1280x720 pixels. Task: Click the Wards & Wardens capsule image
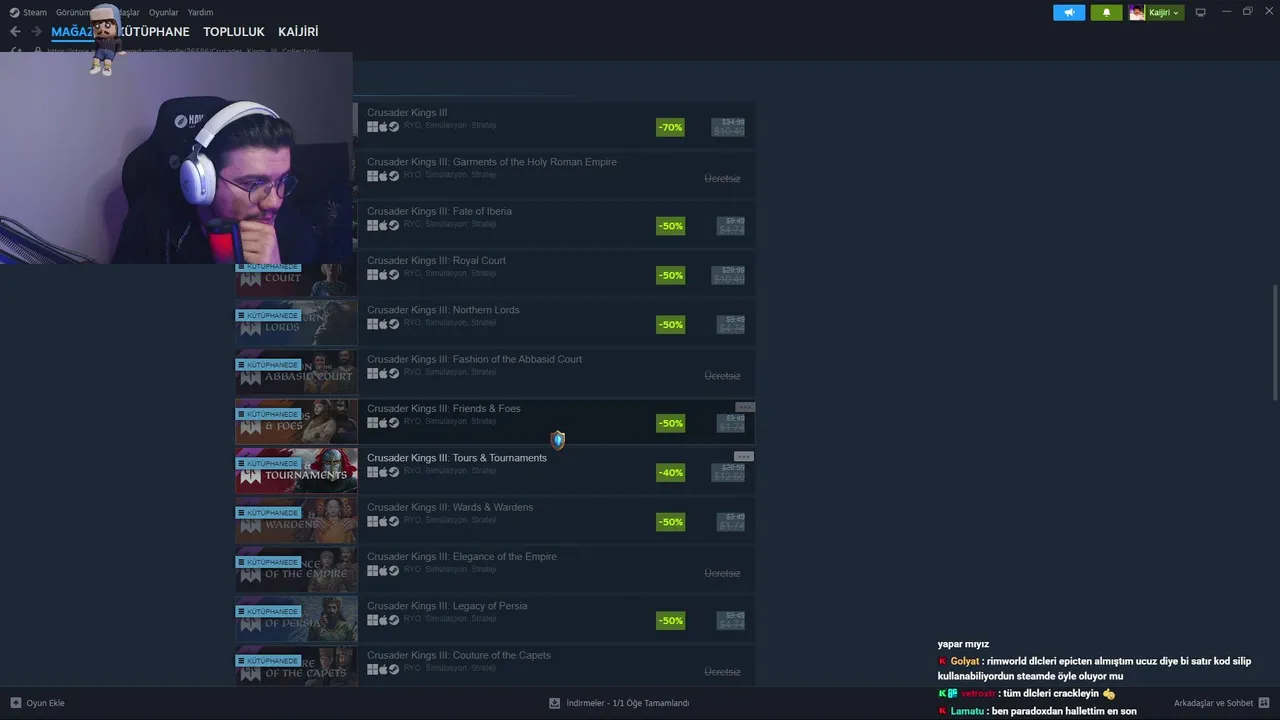[296, 519]
